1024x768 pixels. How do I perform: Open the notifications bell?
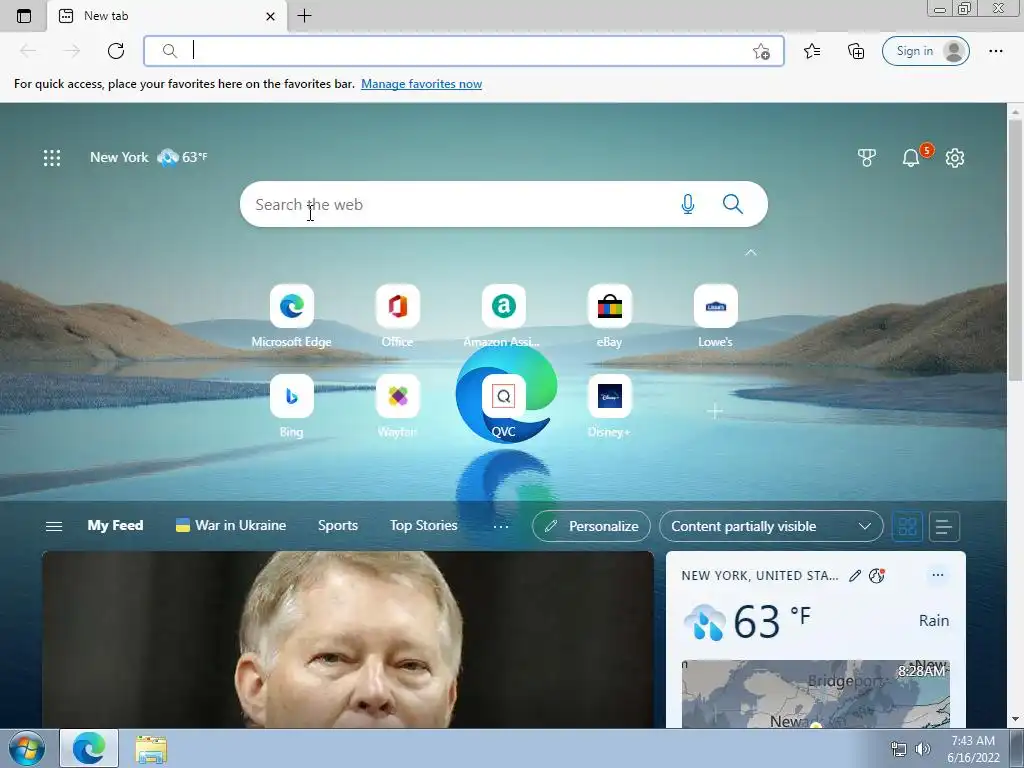coord(911,157)
